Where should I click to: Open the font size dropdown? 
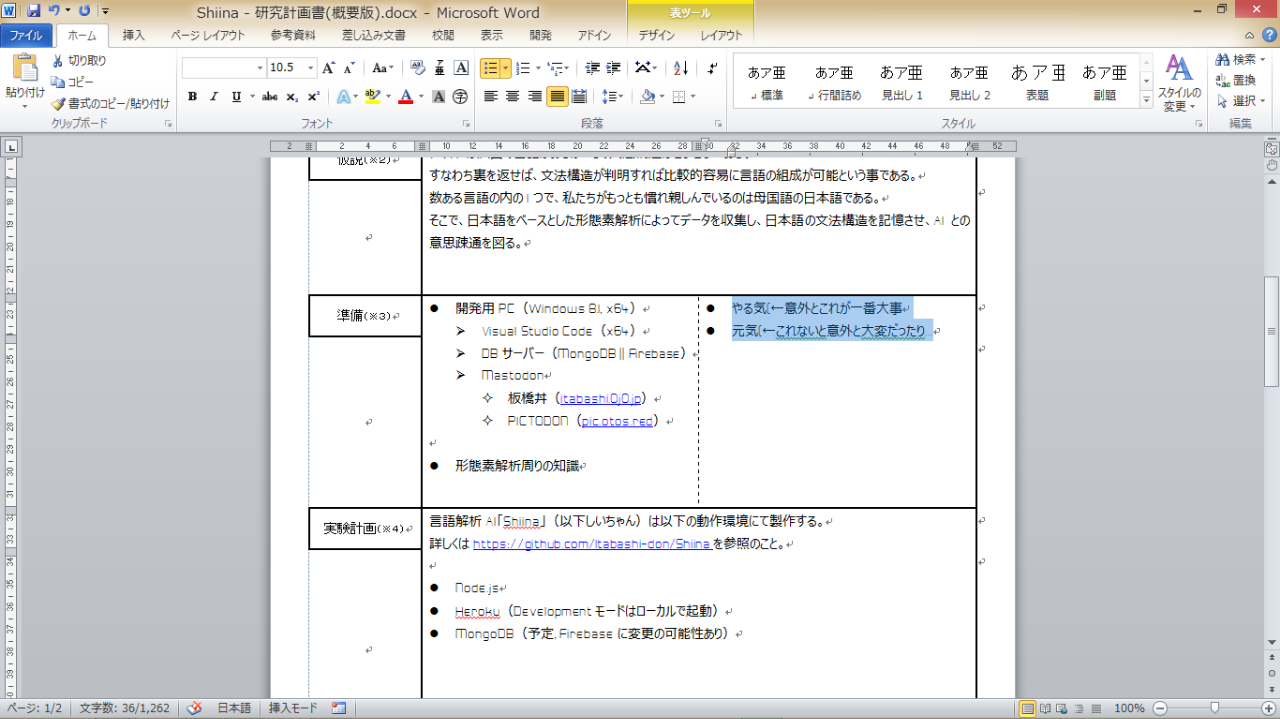[310, 68]
